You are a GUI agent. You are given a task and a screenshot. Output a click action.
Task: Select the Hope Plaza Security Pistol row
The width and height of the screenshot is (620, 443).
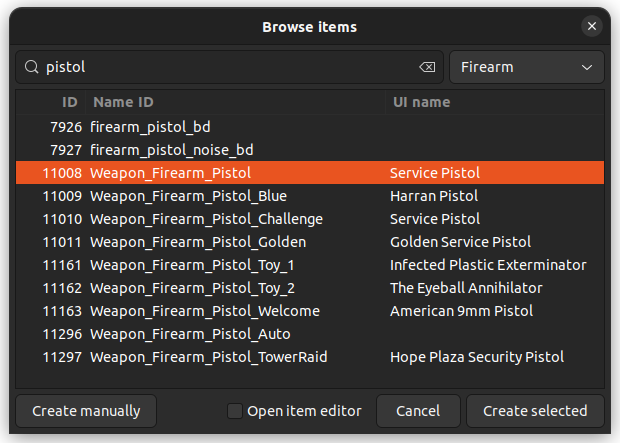coord(476,357)
